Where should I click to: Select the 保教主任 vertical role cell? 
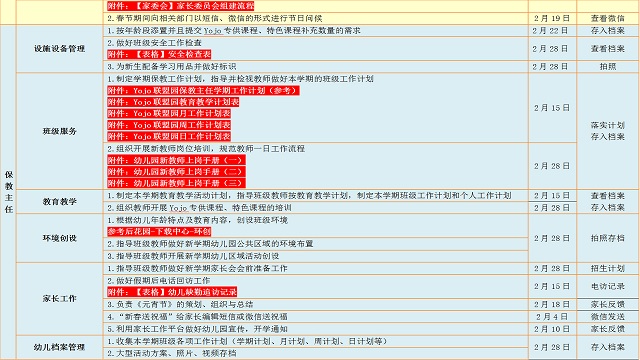[x=9, y=192]
